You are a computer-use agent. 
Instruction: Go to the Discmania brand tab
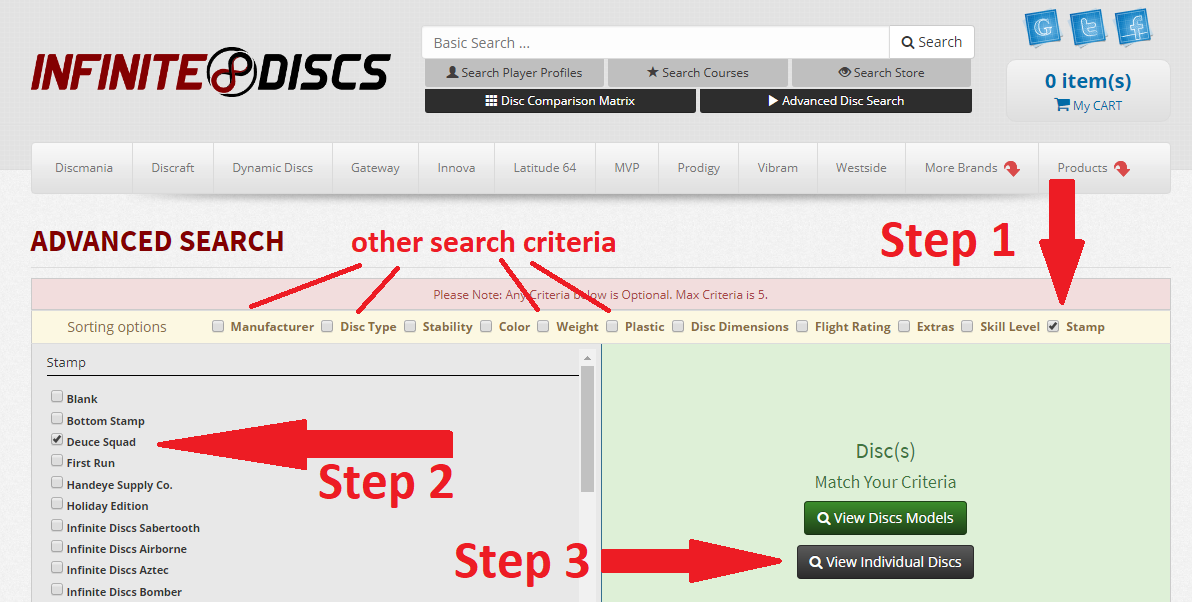click(84, 168)
